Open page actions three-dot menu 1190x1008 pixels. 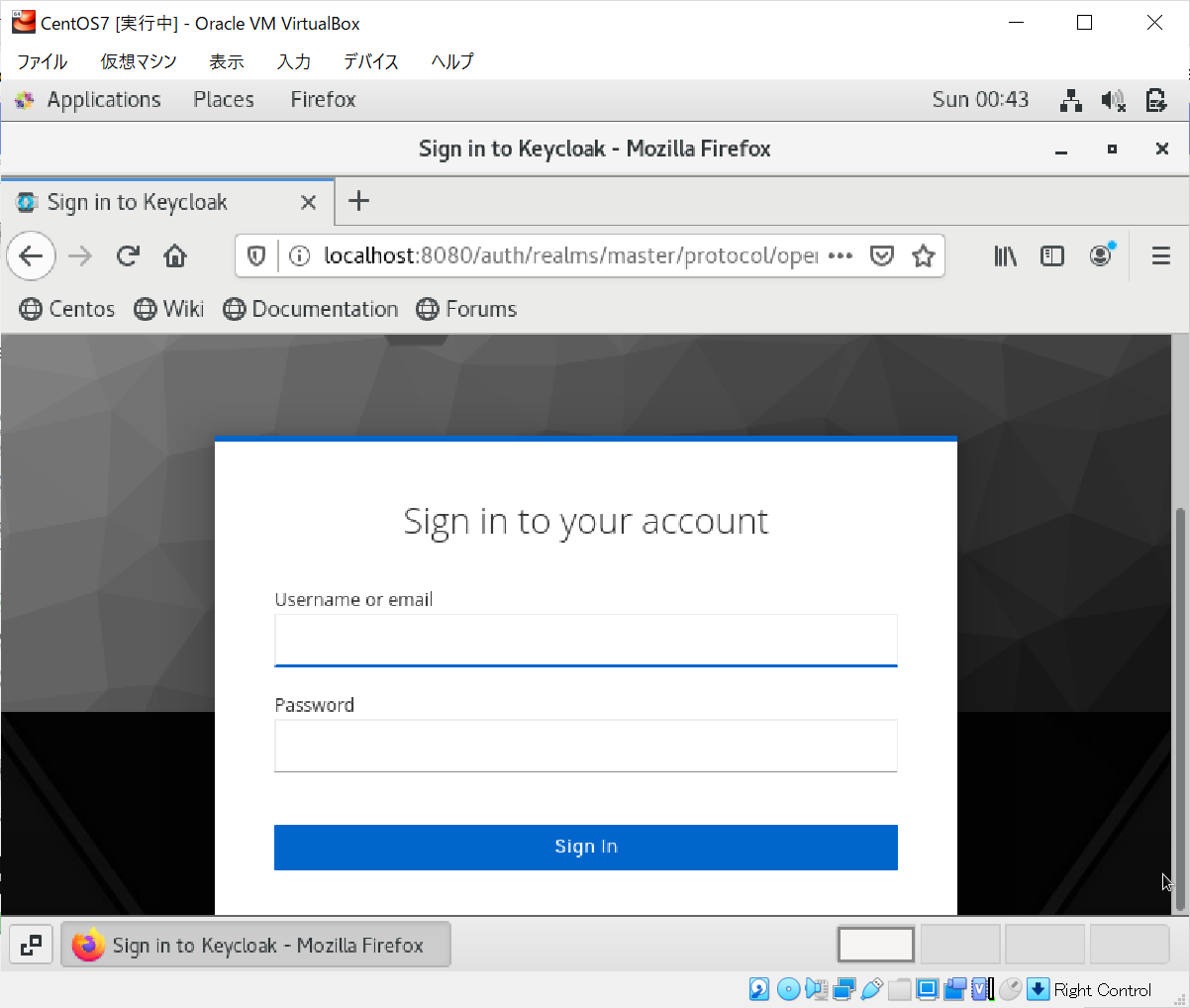click(841, 256)
